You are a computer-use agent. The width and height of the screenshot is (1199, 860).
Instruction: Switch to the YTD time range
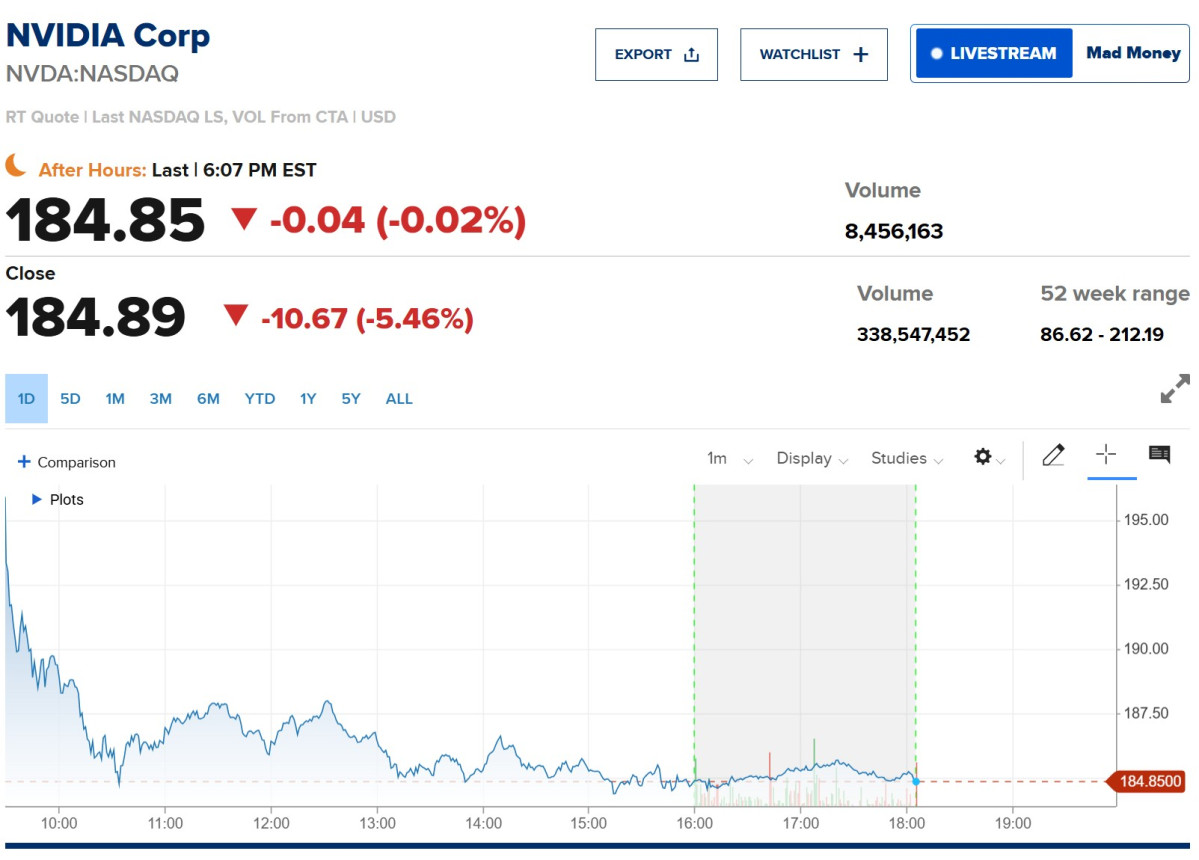[260, 398]
